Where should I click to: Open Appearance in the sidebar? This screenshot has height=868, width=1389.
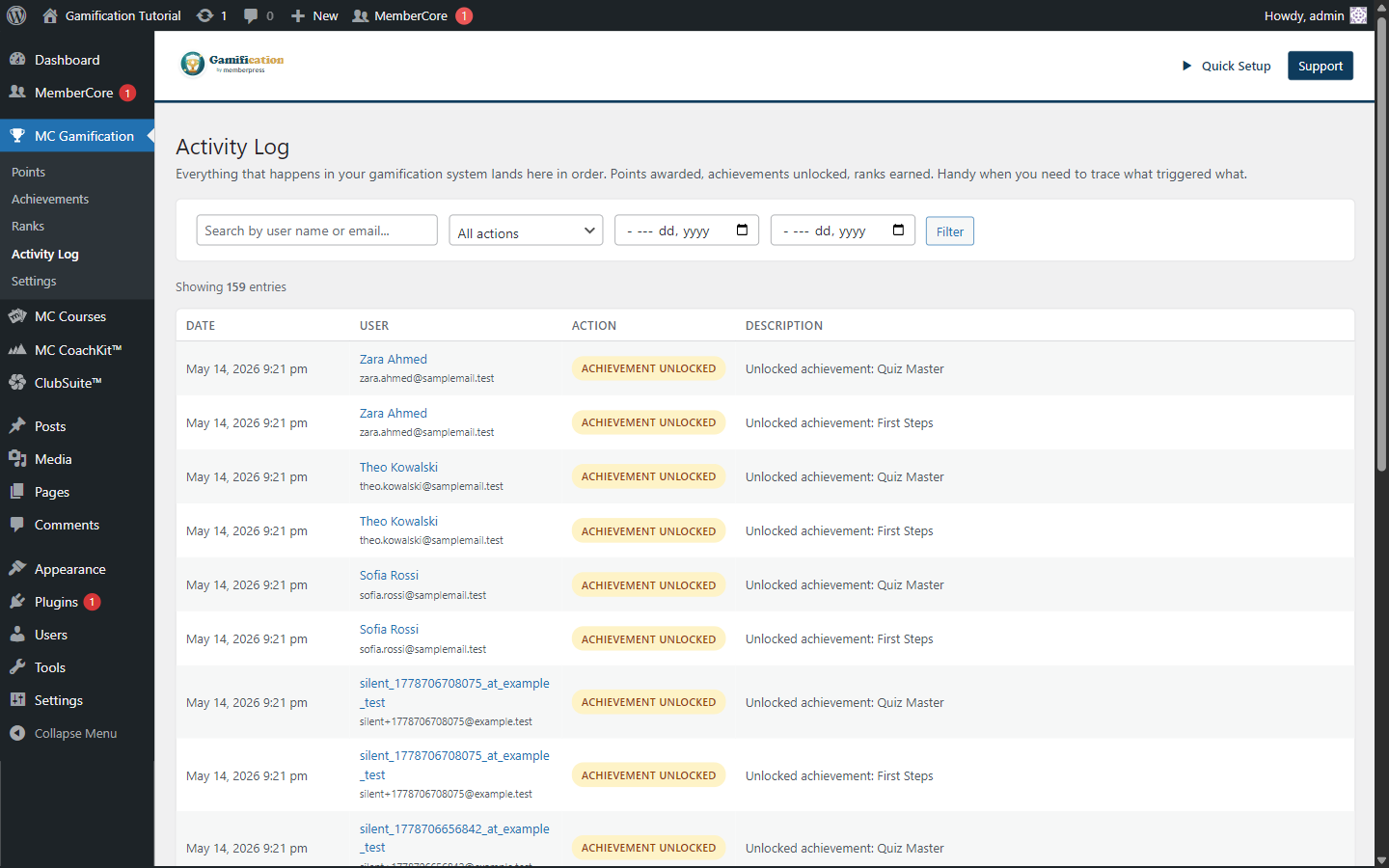[x=77, y=569]
